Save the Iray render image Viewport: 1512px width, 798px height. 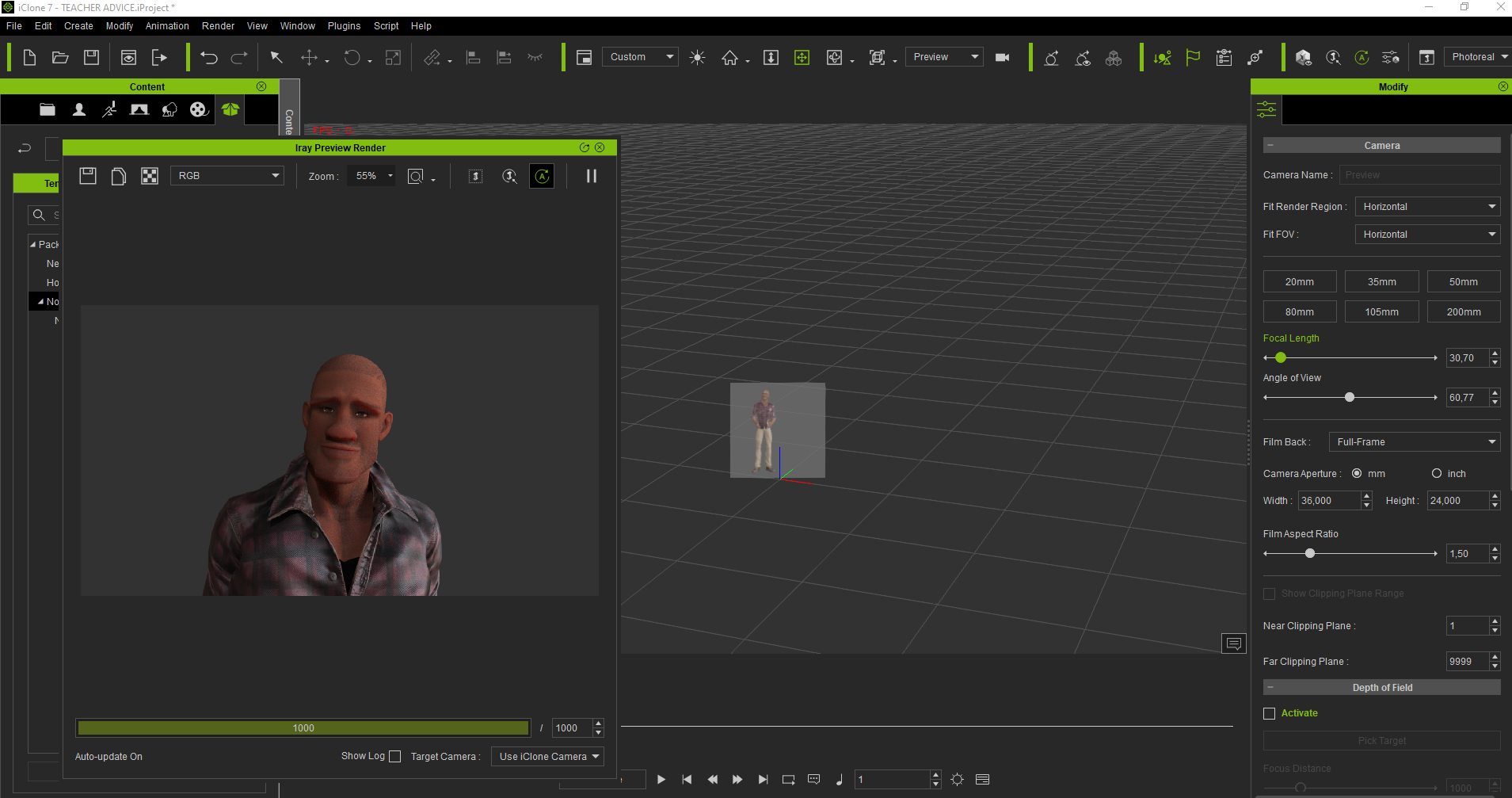(88, 176)
